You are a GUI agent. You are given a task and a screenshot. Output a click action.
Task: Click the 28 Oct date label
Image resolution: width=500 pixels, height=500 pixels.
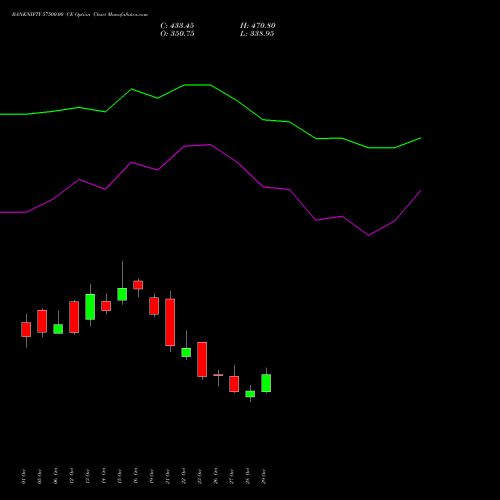pos(247,477)
